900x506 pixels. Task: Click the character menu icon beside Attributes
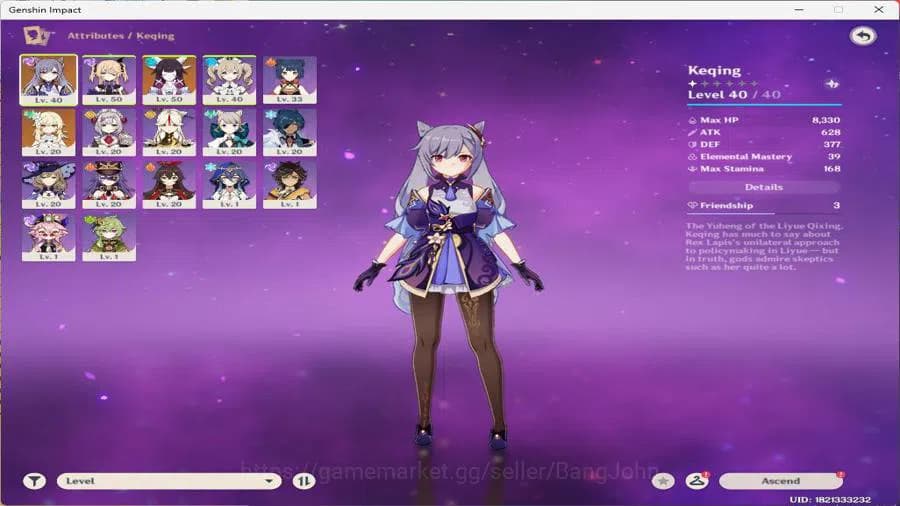tap(38, 36)
